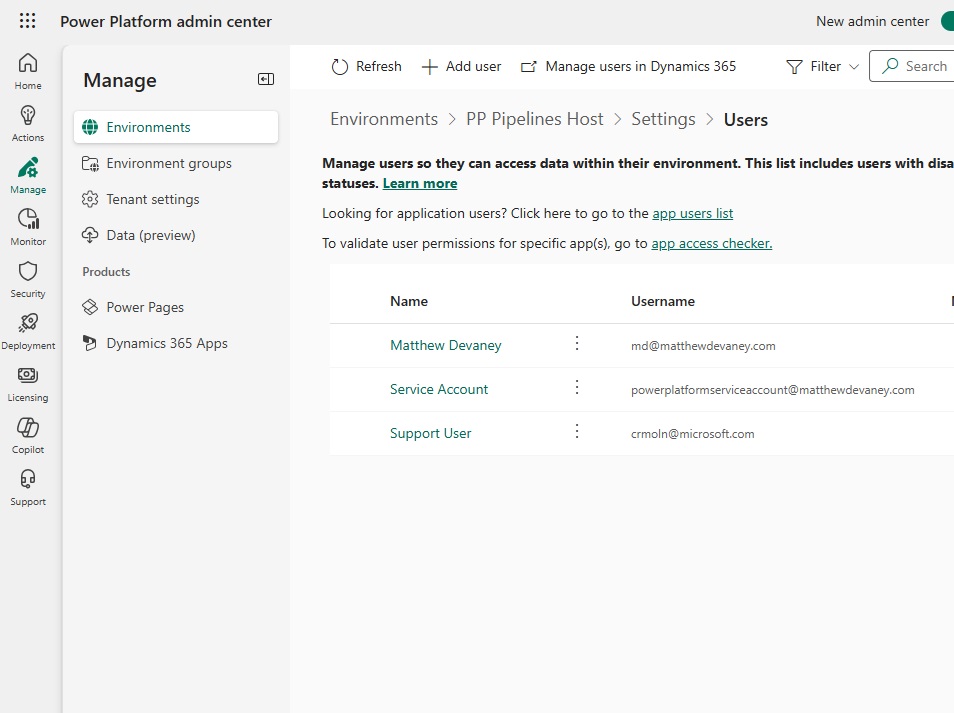Sort by the Username column header
Image resolution: width=954 pixels, height=713 pixels.
pyautogui.click(x=663, y=301)
